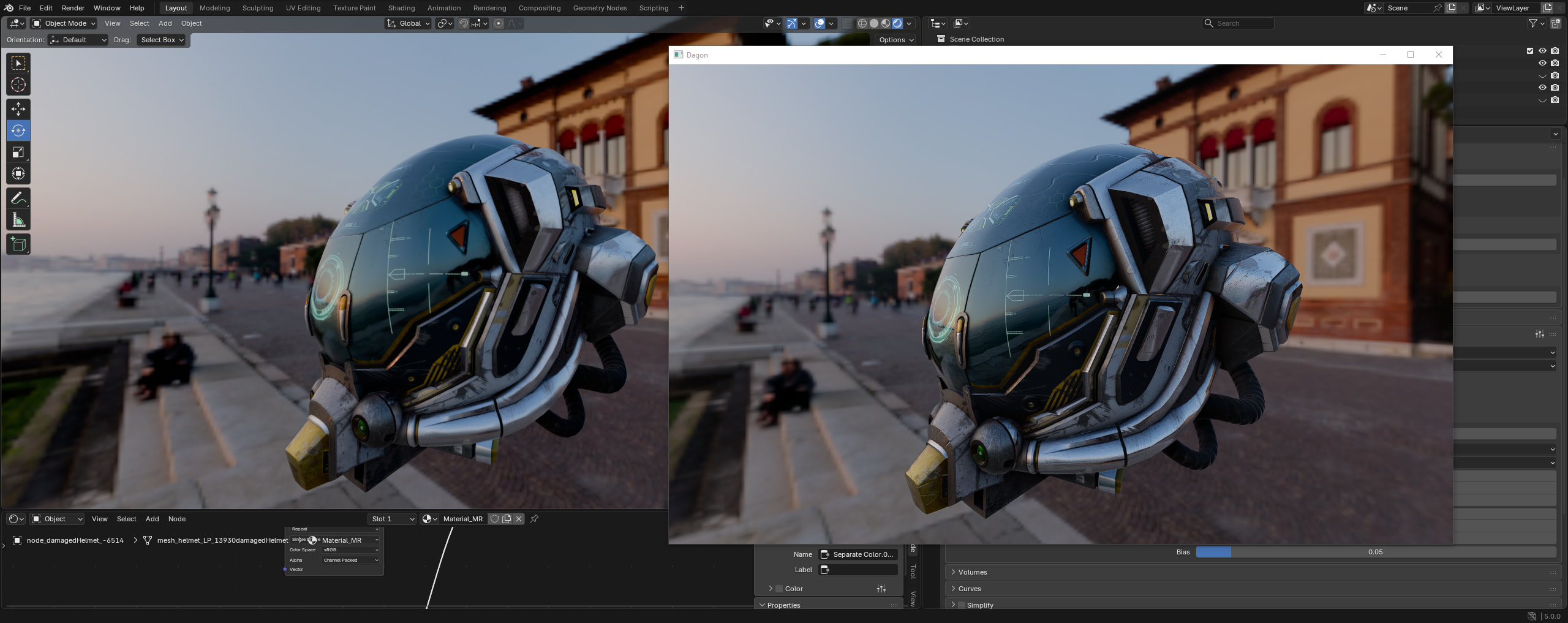The height and width of the screenshot is (623, 1568).
Task: Expand the Volumes panel
Action: click(x=972, y=572)
